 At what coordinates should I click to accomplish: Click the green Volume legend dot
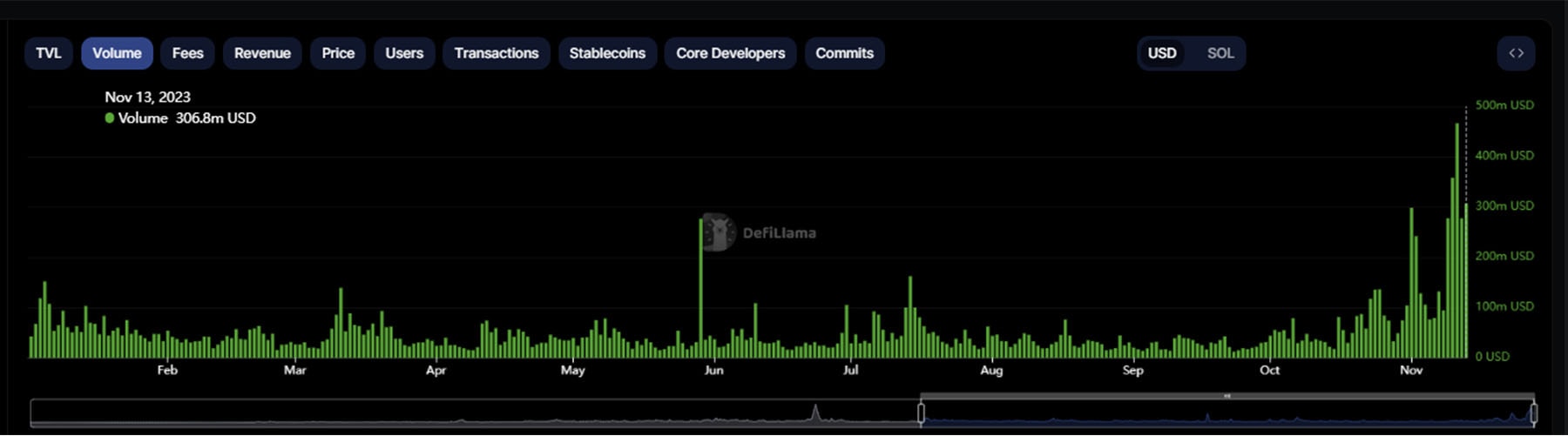pyautogui.click(x=110, y=118)
